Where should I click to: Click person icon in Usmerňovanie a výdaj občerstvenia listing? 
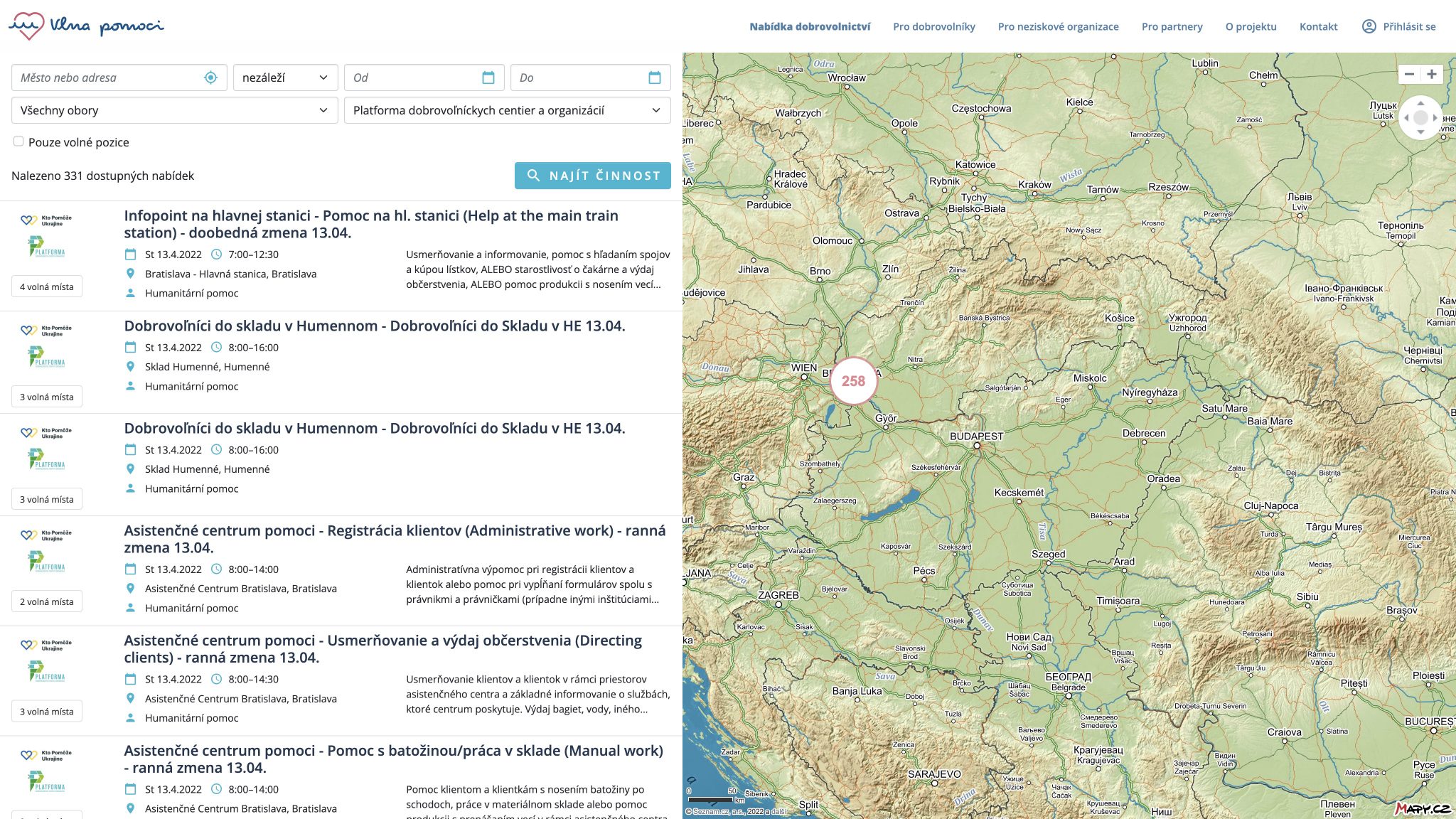point(130,718)
